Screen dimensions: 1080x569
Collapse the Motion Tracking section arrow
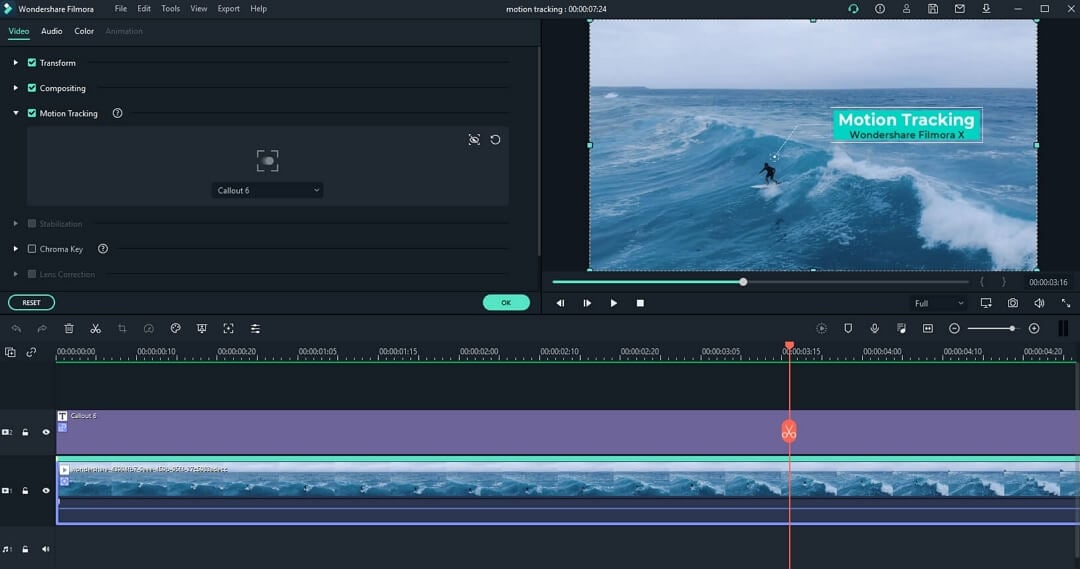coord(15,113)
